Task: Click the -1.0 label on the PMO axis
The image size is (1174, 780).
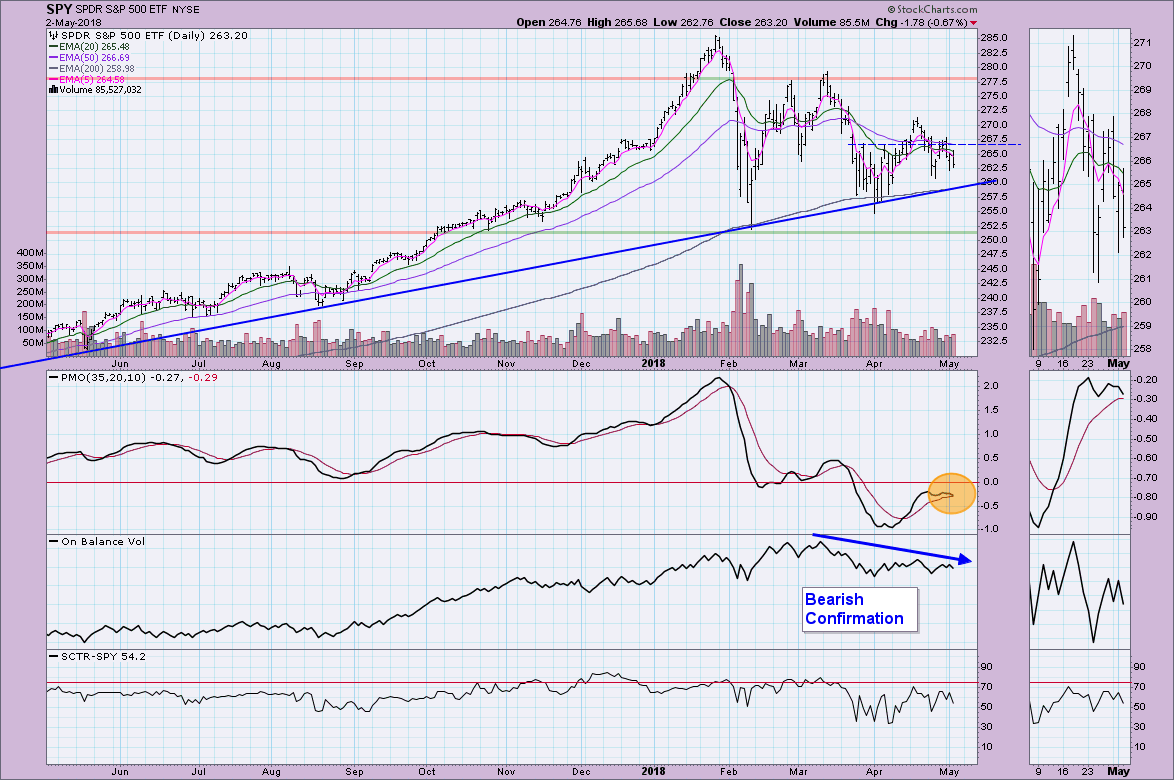Action: tap(989, 528)
